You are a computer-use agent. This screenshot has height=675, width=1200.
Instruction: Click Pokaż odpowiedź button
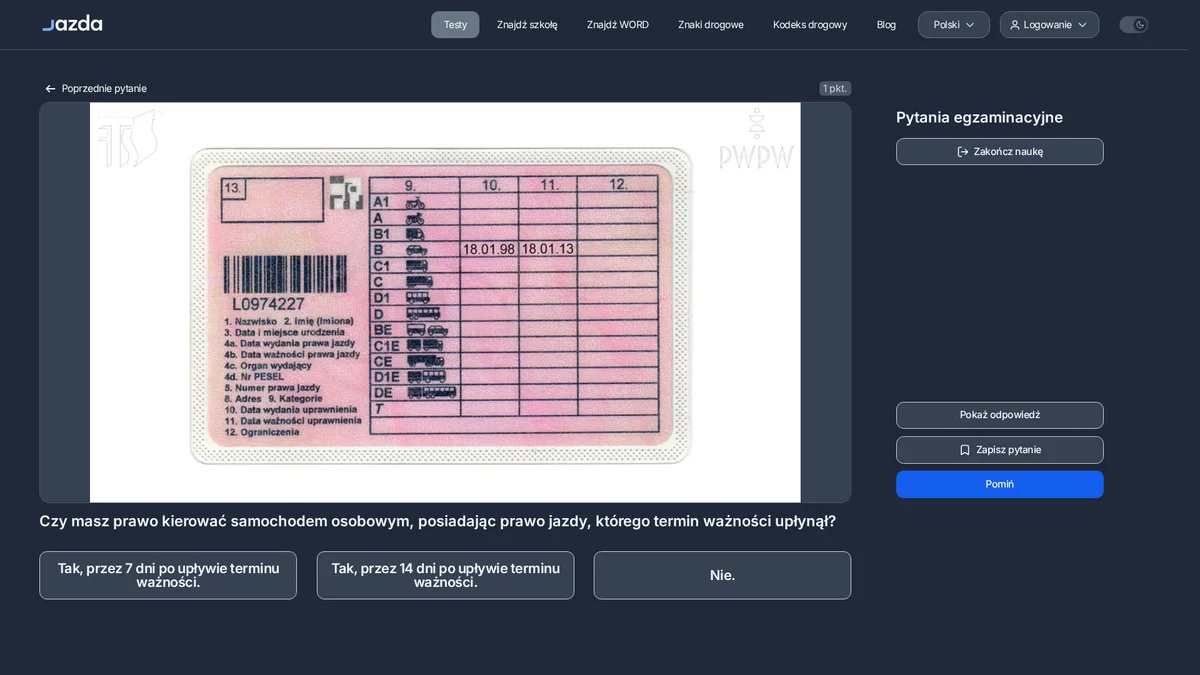point(1000,415)
